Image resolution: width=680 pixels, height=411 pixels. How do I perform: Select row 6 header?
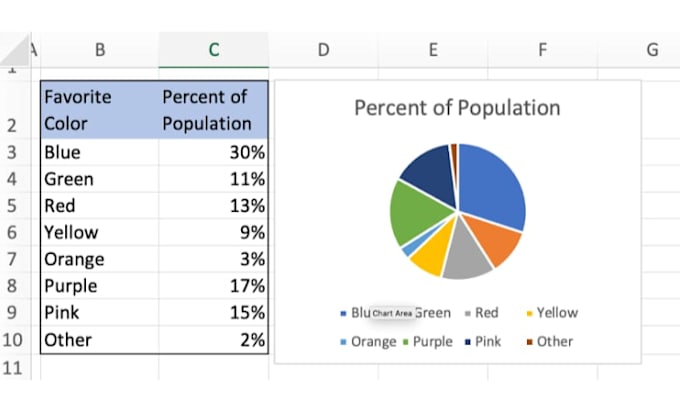click(x=15, y=232)
